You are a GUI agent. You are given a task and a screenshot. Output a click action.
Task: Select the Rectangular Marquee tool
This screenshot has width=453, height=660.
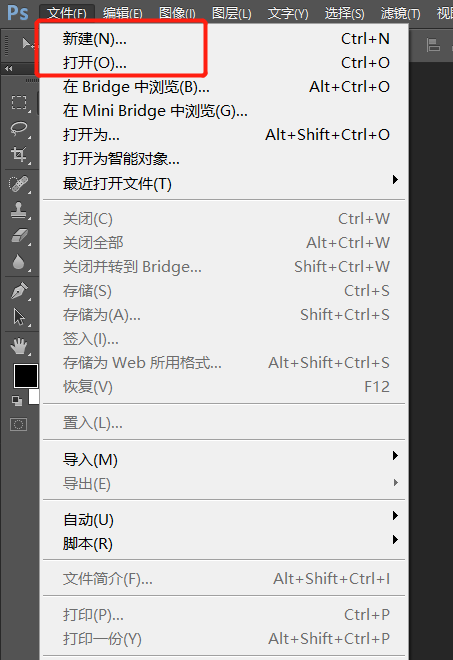19,102
